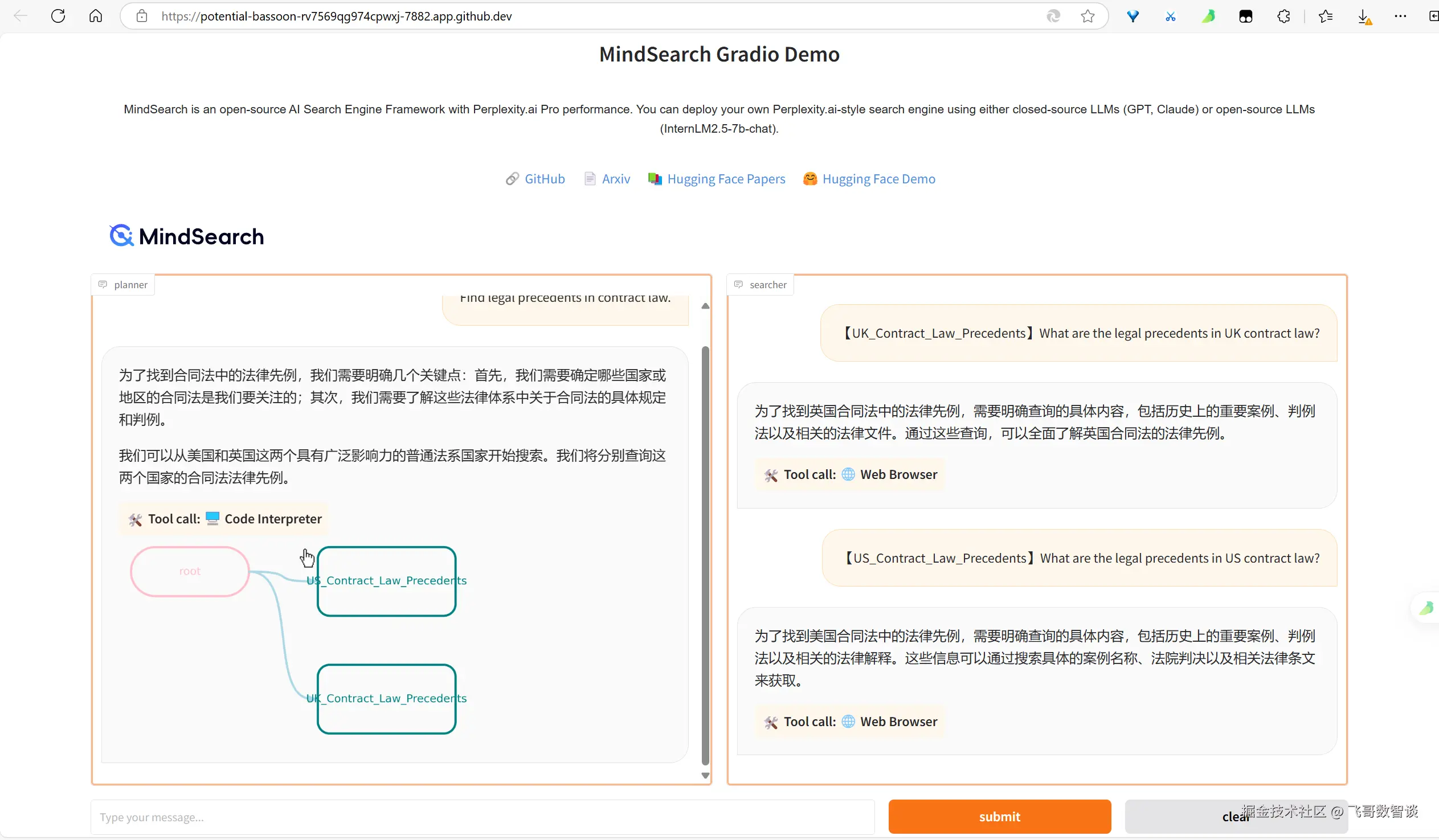Screen dimensions: 1439x840
Task: Click the MindSearch logo icon
Action: (122, 236)
